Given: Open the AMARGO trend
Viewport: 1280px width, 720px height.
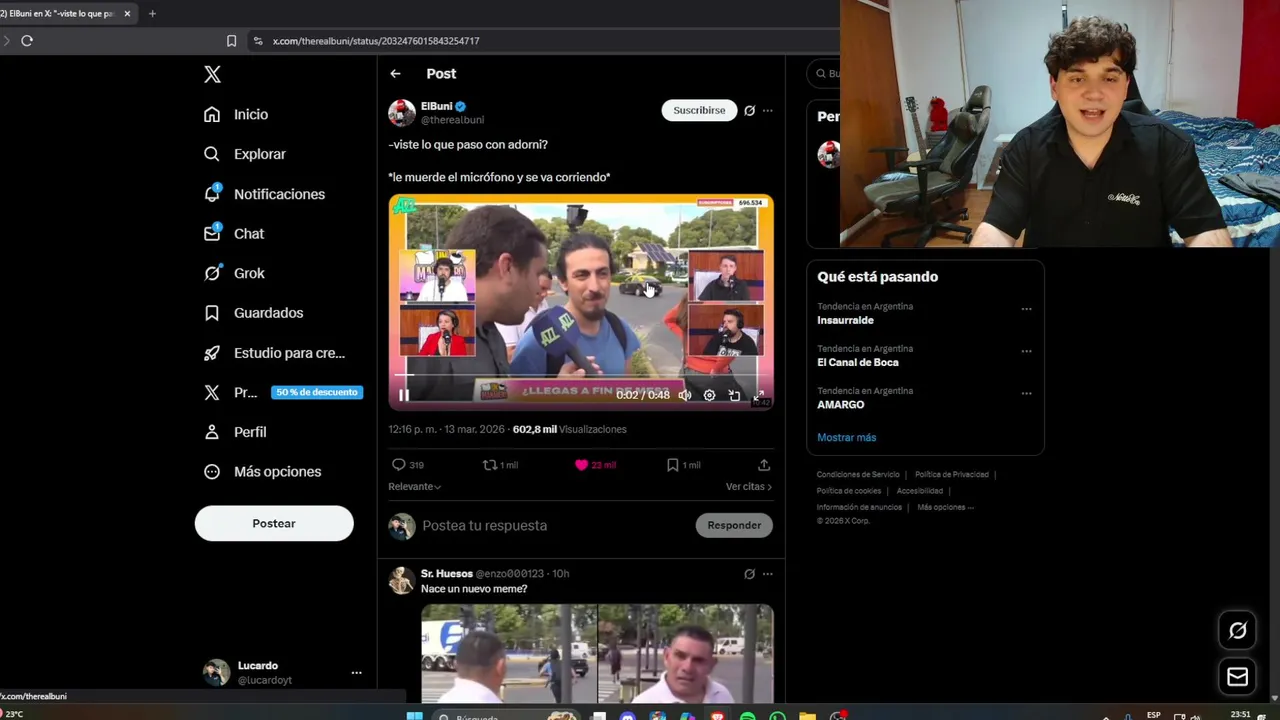Looking at the screenshot, I should (840, 405).
